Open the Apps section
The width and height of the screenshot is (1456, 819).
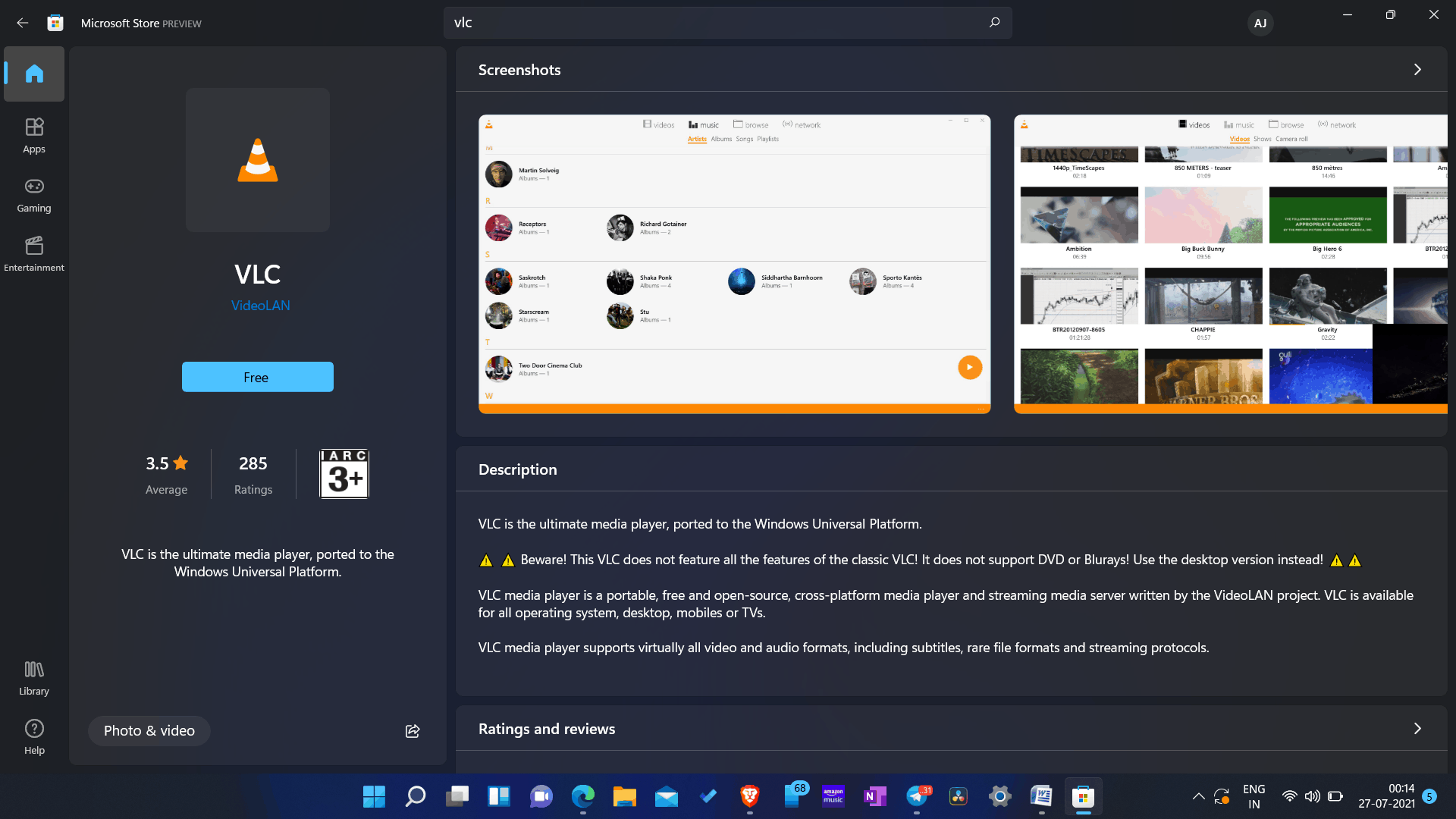click(x=34, y=135)
